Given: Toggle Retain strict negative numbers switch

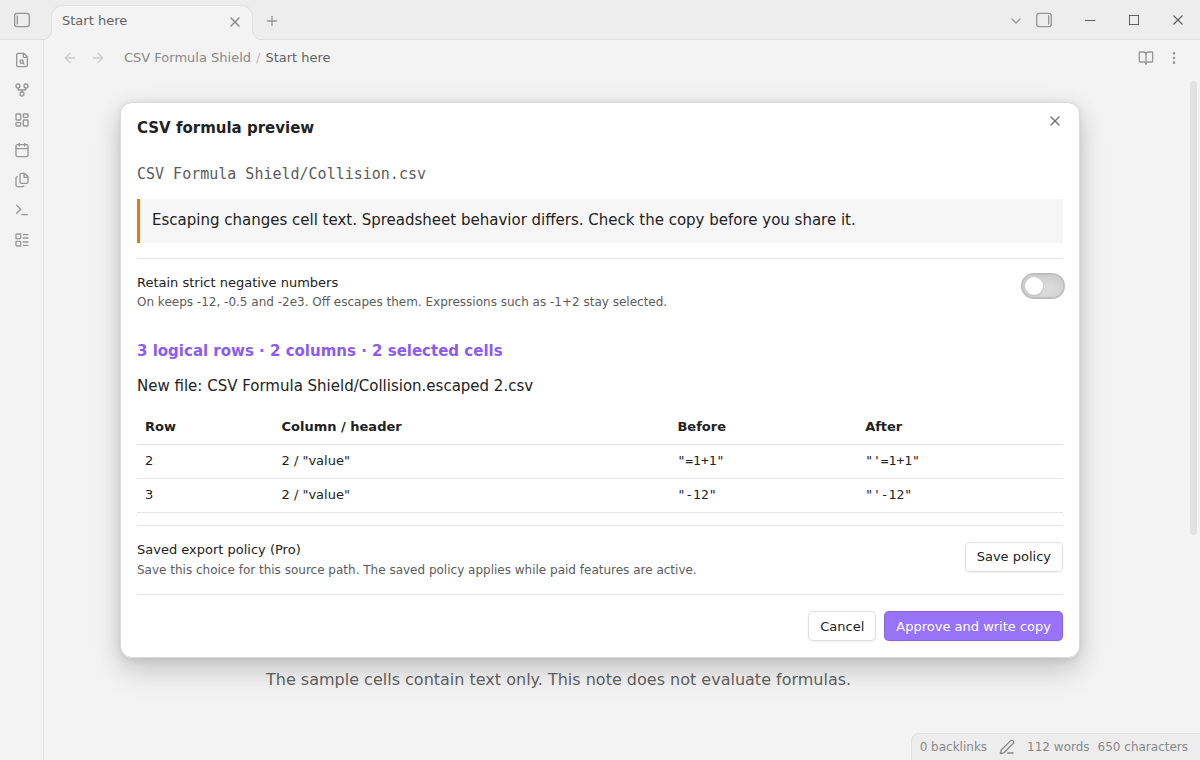Looking at the screenshot, I should pos(1043,286).
